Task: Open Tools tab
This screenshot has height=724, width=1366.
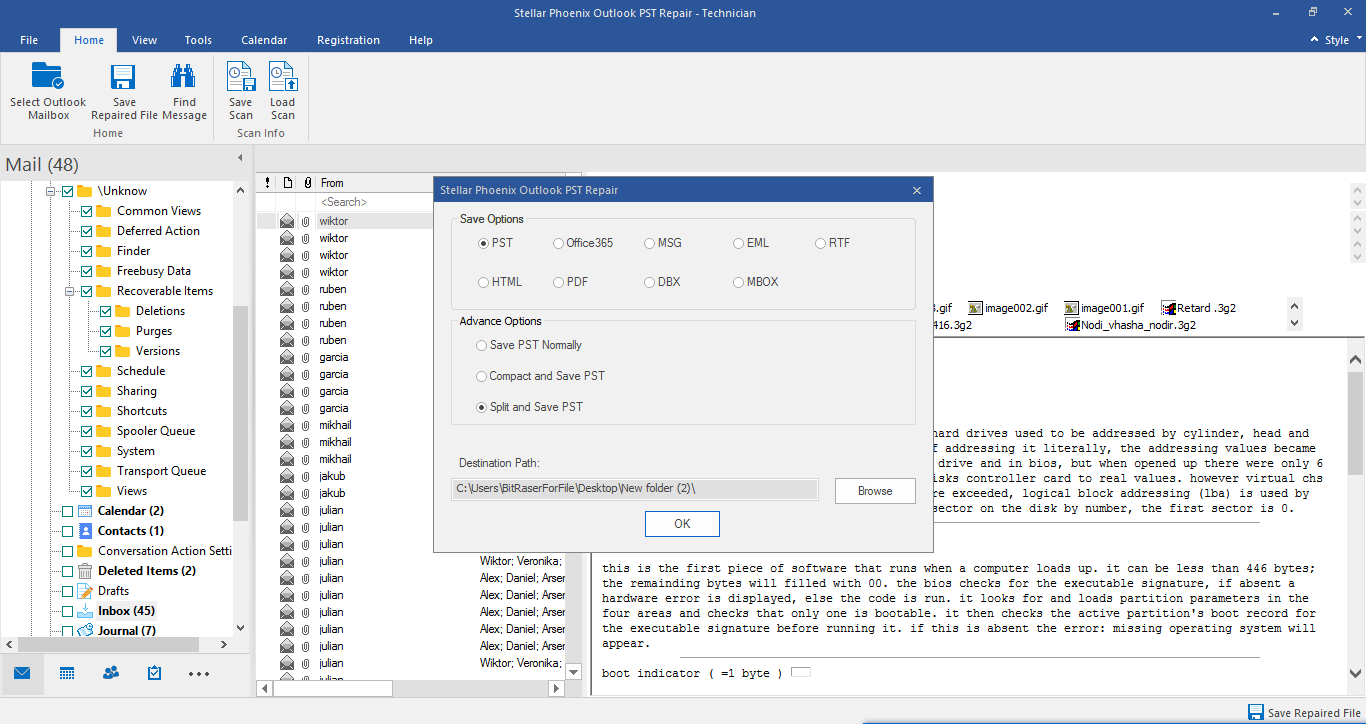Action: point(198,40)
